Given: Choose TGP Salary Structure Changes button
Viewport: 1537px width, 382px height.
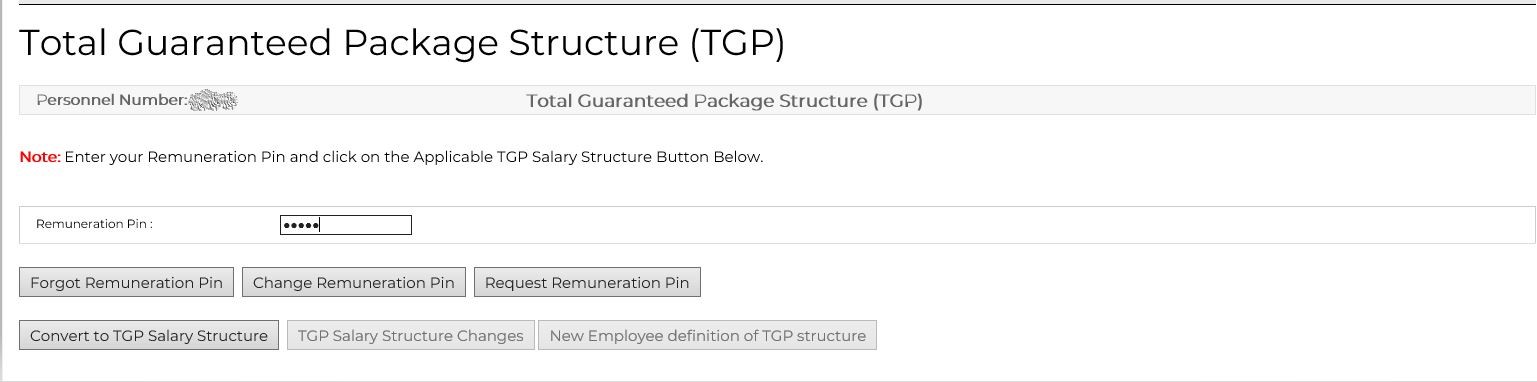Looking at the screenshot, I should [411, 335].
